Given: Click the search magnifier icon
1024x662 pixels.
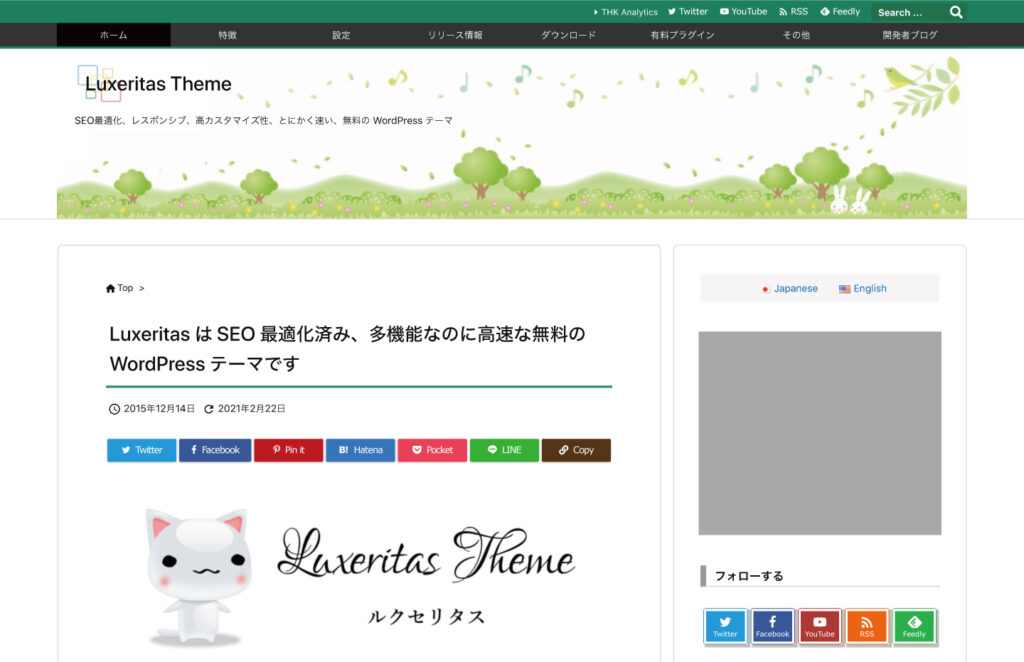Looking at the screenshot, I should (x=956, y=12).
